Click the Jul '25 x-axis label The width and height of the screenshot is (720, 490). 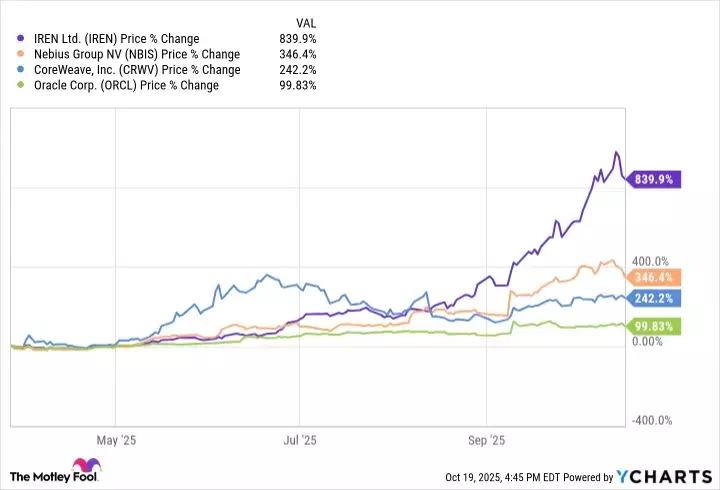pyautogui.click(x=300, y=439)
